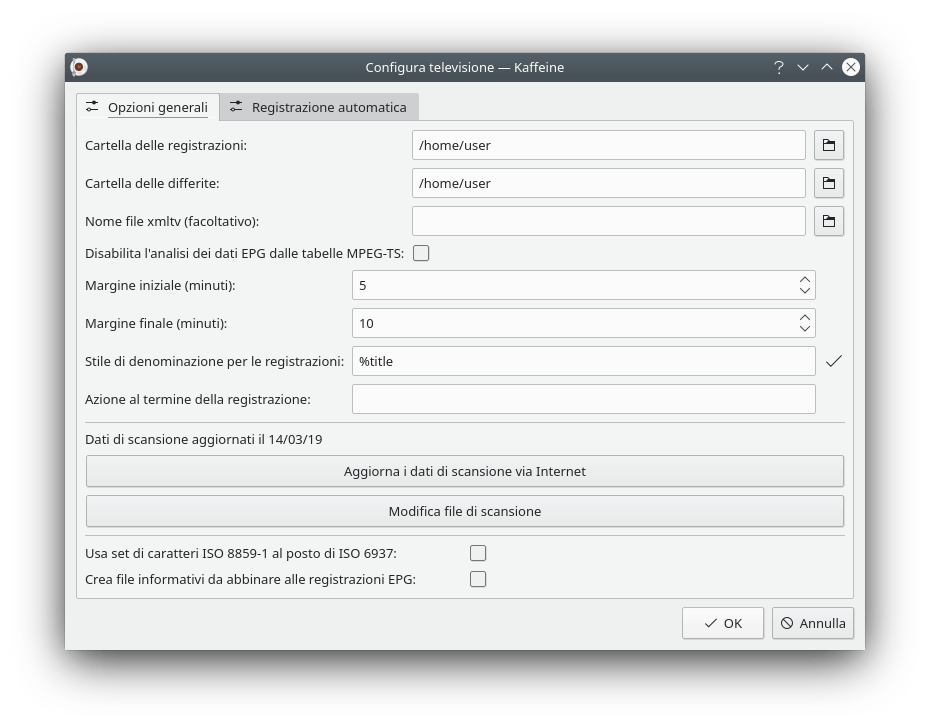Screen dimensions: 930x727
Task: Browse for xmltv file name
Action: coord(829,221)
